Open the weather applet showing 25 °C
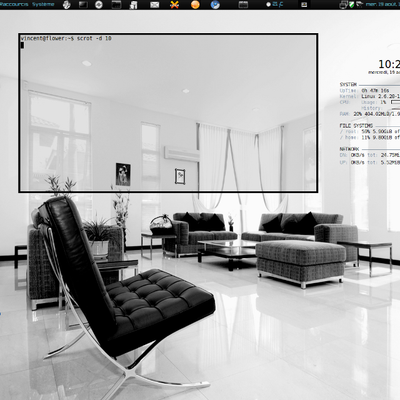 pos(275,4)
